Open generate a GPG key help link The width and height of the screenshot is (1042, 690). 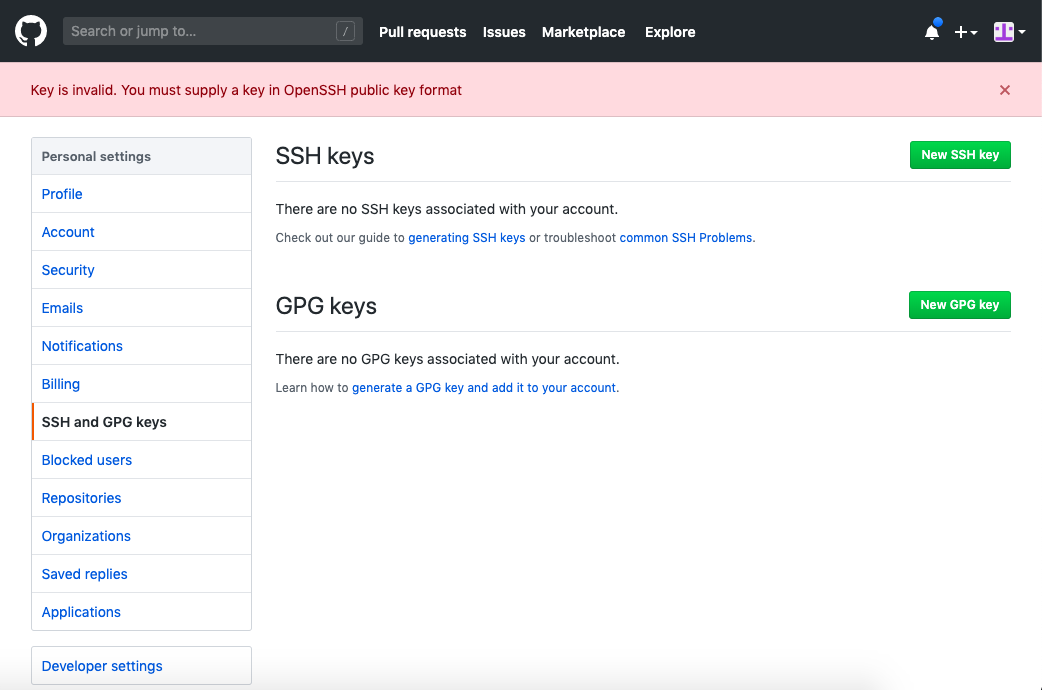[x=484, y=388]
